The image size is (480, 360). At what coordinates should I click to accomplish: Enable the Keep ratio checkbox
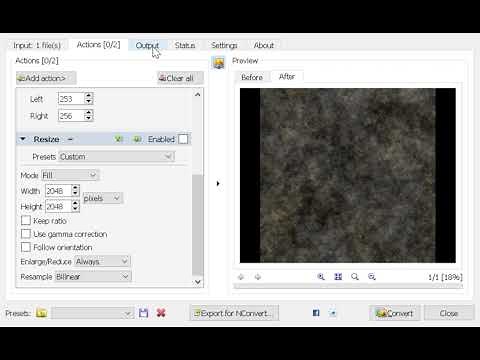26,220
